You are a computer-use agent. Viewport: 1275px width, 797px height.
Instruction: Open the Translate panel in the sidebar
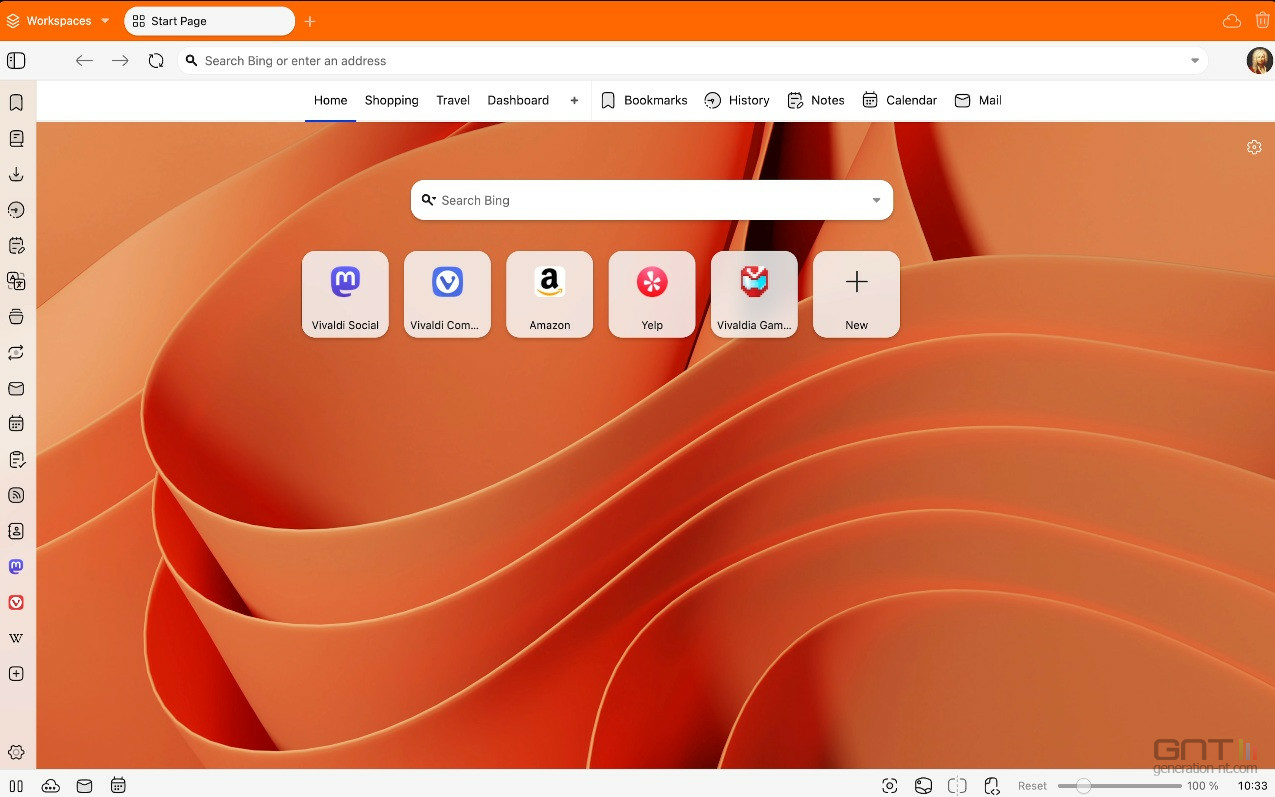point(16,281)
